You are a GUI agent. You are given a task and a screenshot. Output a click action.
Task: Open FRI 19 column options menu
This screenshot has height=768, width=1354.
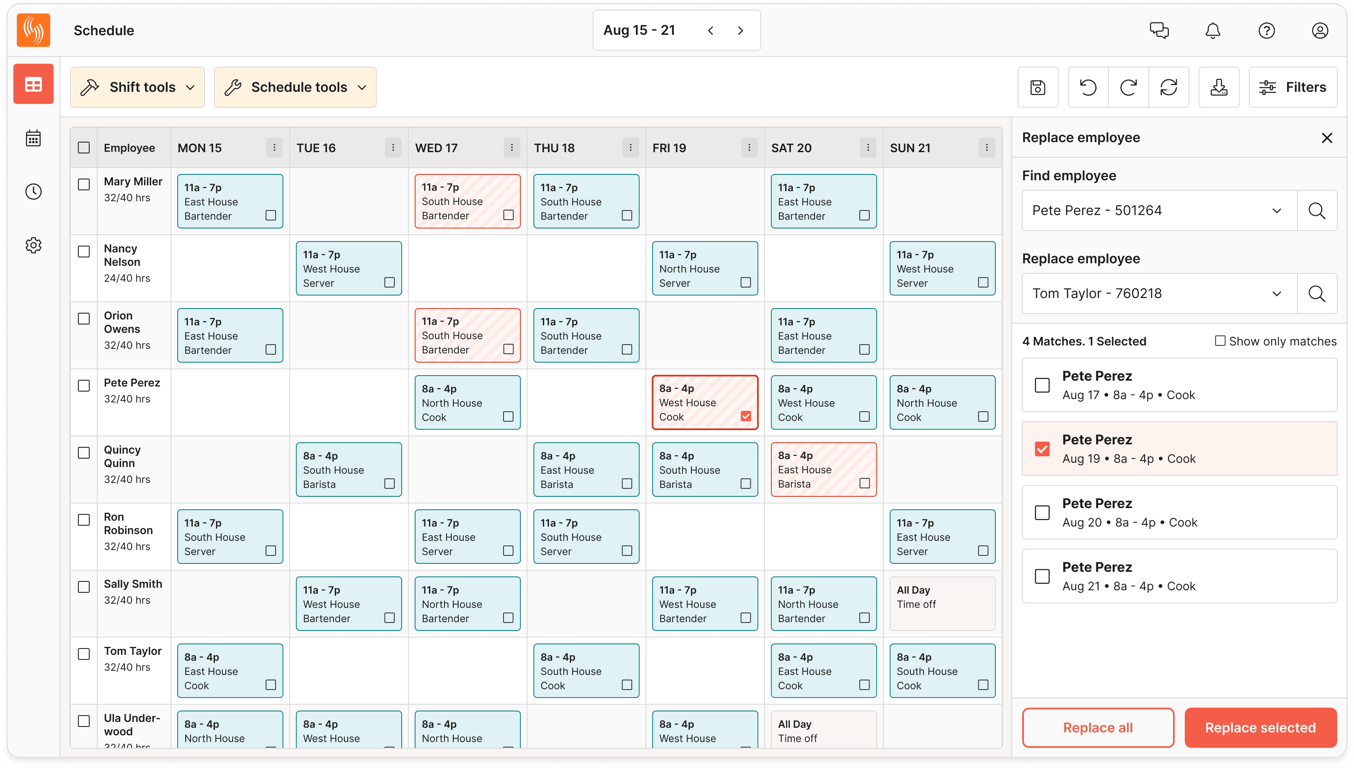[749, 148]
